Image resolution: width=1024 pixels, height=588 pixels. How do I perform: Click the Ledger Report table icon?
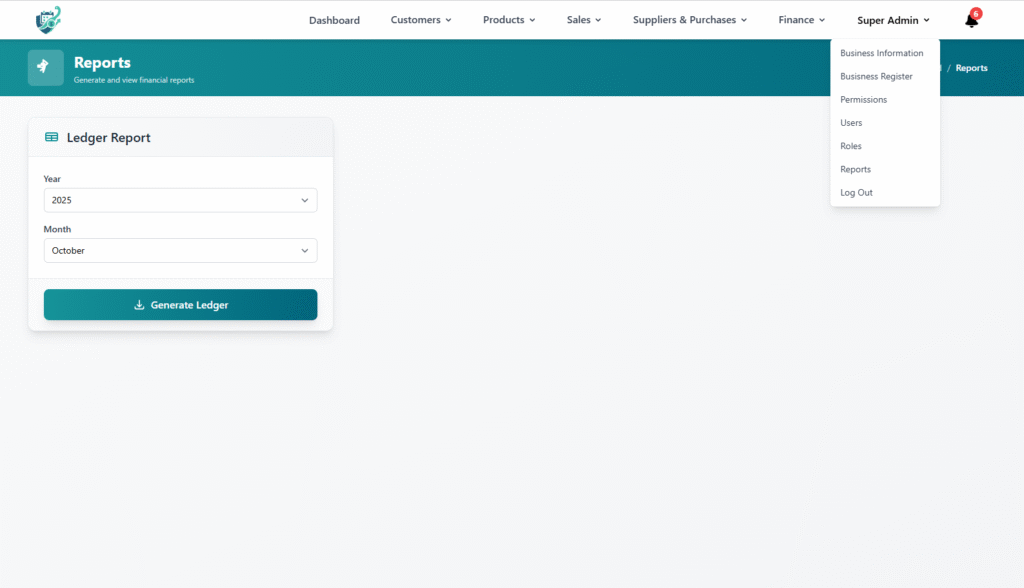coord(52,138)
